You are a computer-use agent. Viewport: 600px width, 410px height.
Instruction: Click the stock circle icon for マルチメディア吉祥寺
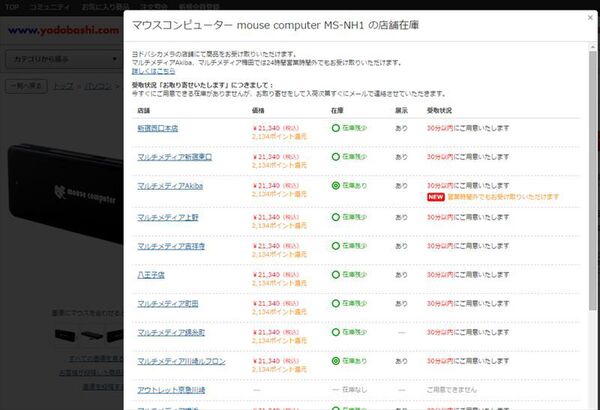336,246
